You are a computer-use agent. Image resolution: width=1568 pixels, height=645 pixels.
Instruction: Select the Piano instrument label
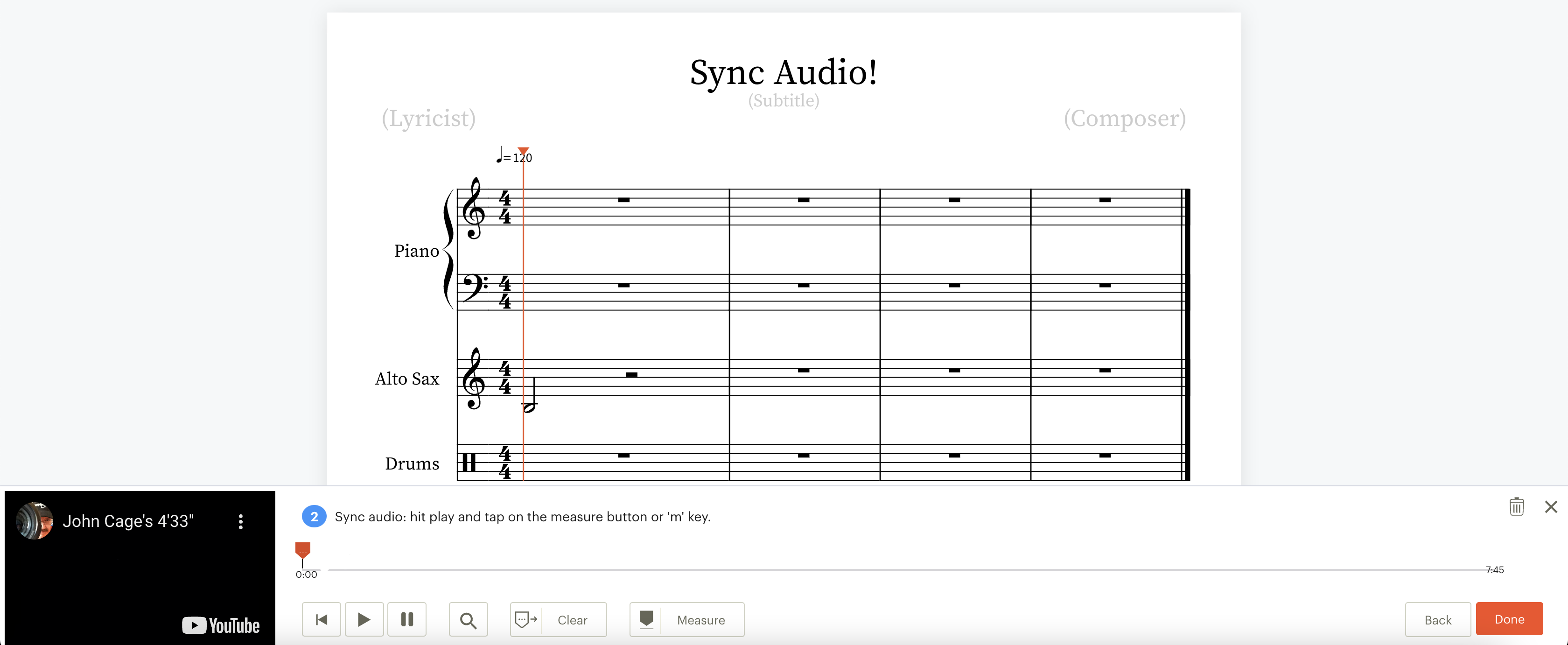[416, 251]
